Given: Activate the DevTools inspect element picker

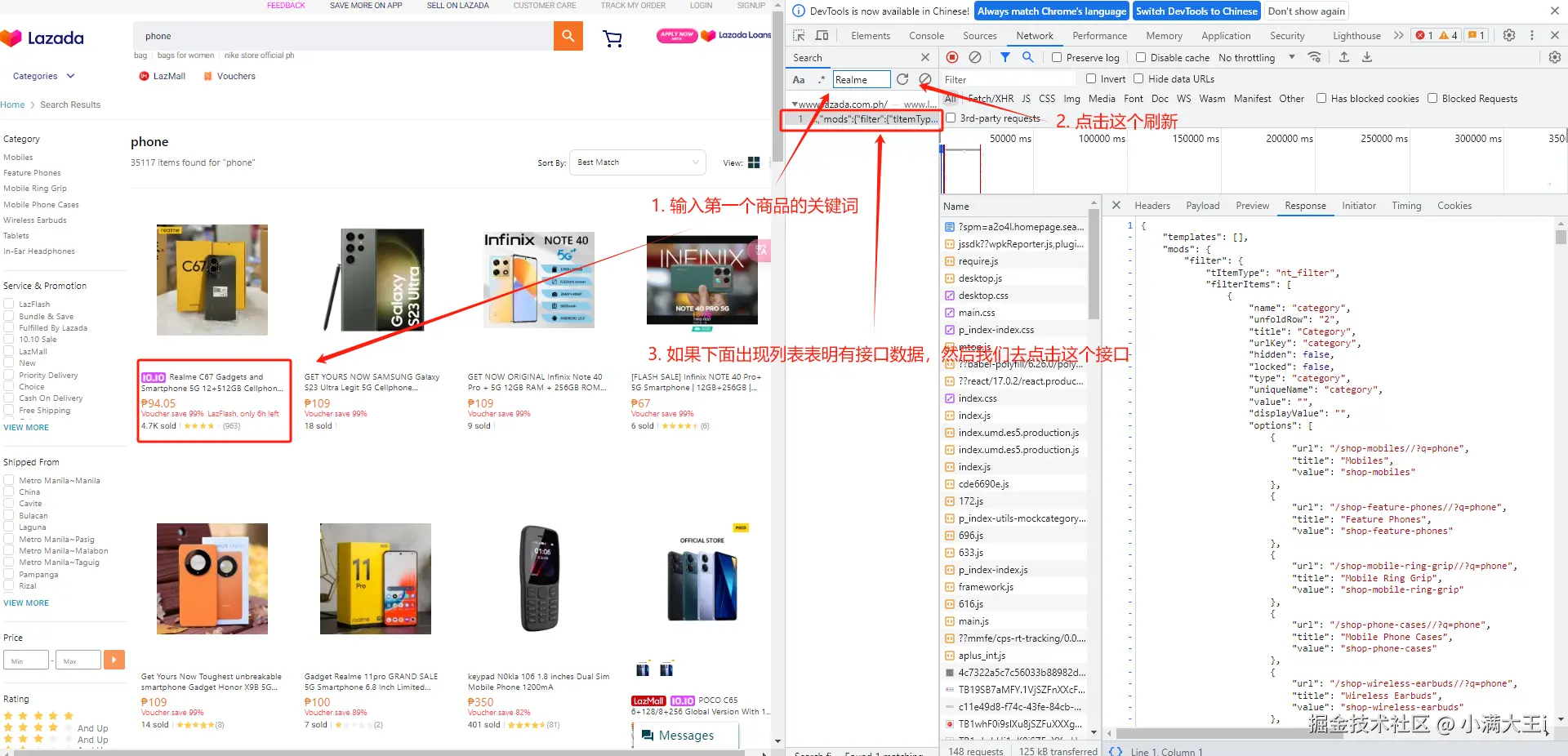Looking at the screenshot, I should [799, 35].
